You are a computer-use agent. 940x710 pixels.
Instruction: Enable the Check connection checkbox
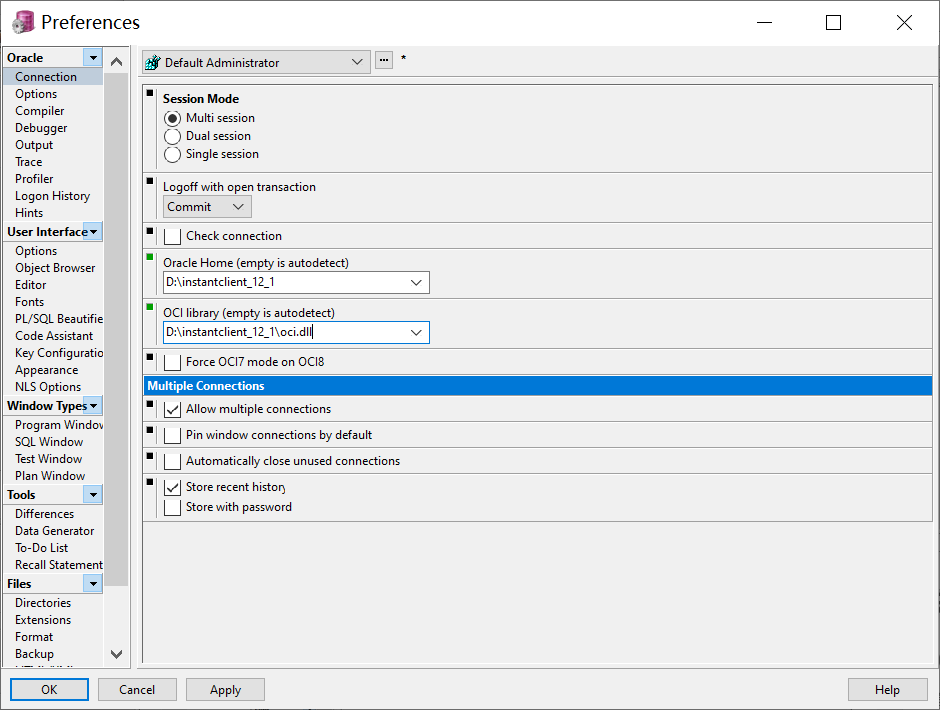tap(172, 236)
